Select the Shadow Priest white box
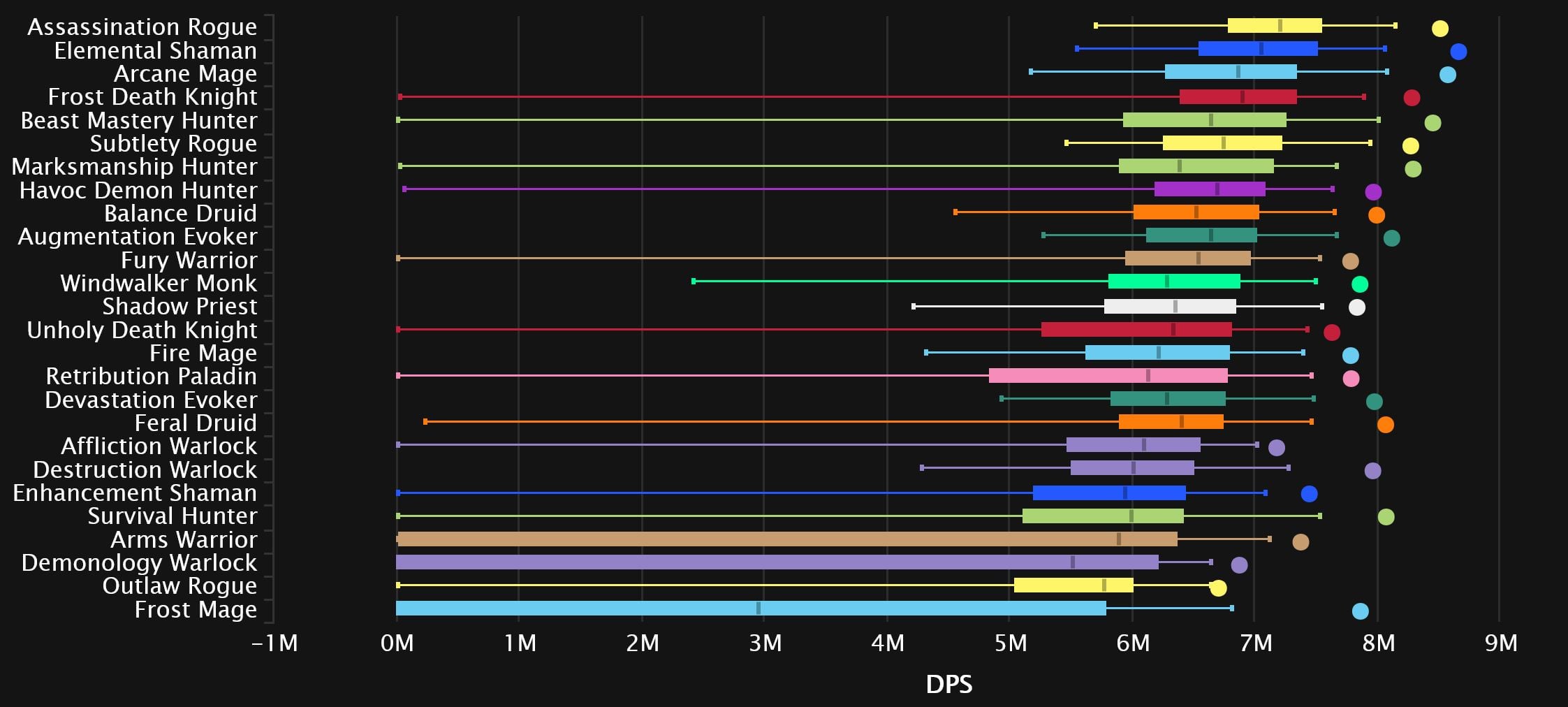1568x707 pixels. [1170, 307]
